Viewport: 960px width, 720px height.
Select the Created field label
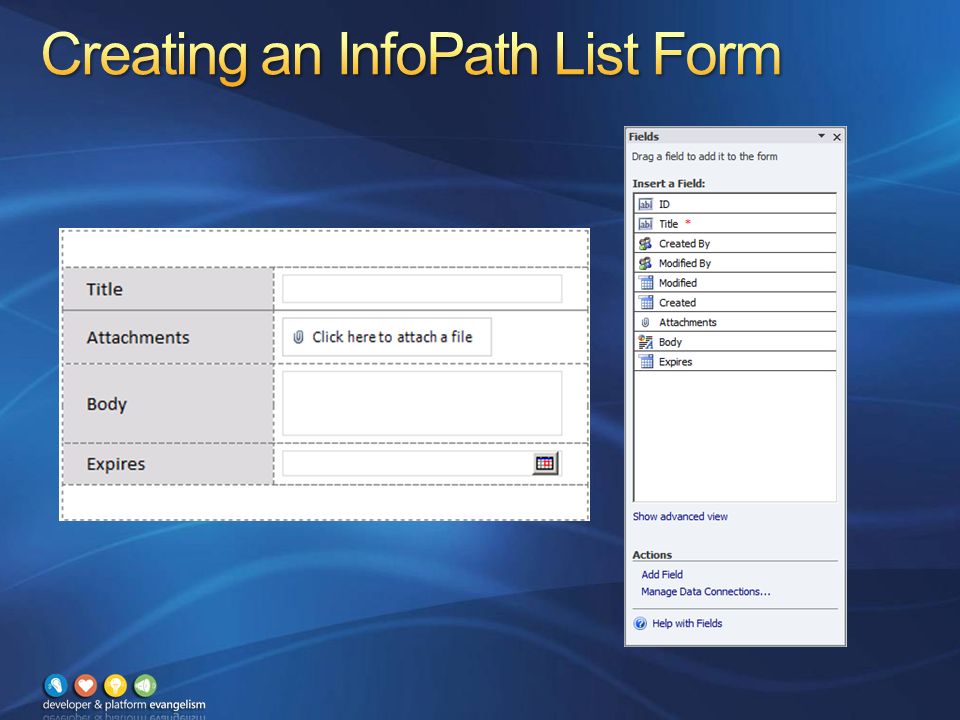677,302
